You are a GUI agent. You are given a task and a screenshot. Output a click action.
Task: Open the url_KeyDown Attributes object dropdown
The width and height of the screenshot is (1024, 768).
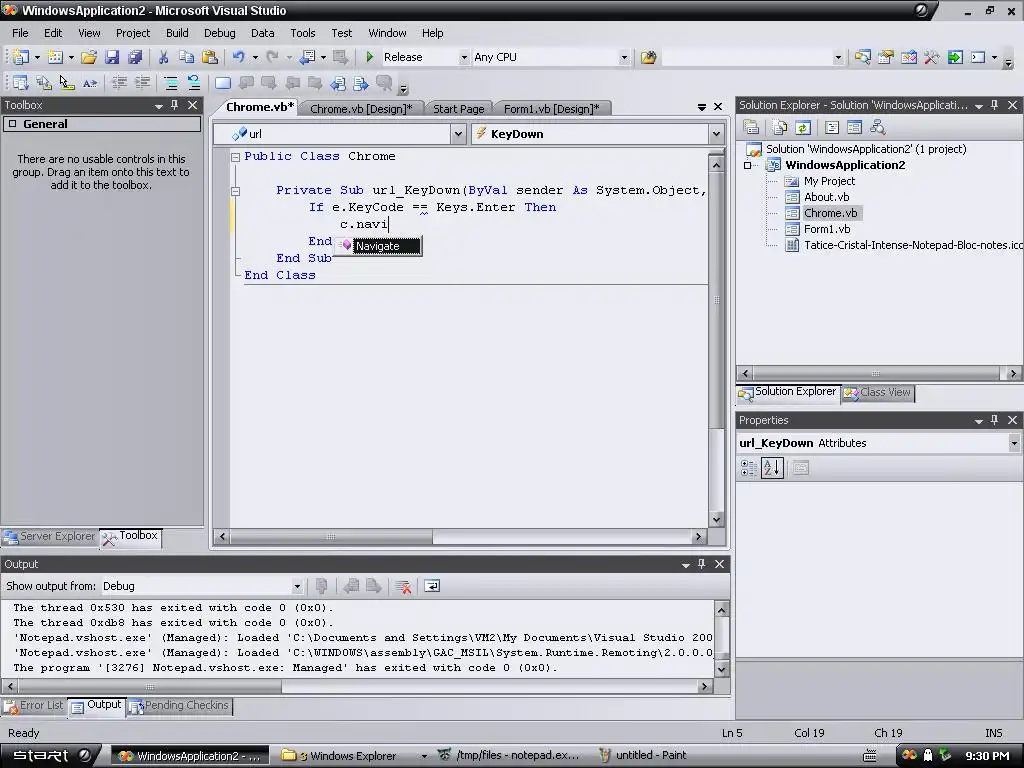pyautogui.click(x=1014, y=443)
